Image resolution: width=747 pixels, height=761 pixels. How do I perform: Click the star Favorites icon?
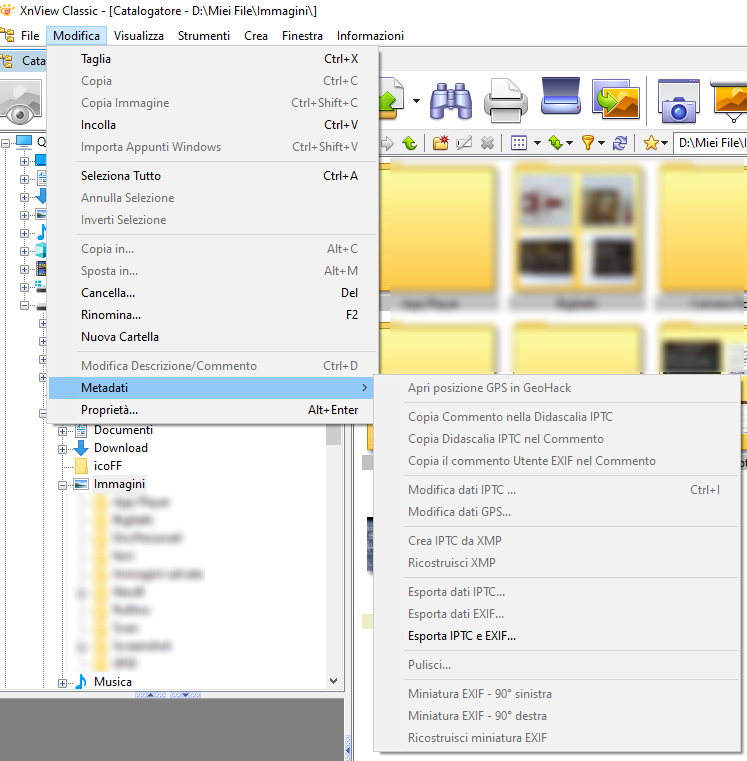[x=651, y=143]
